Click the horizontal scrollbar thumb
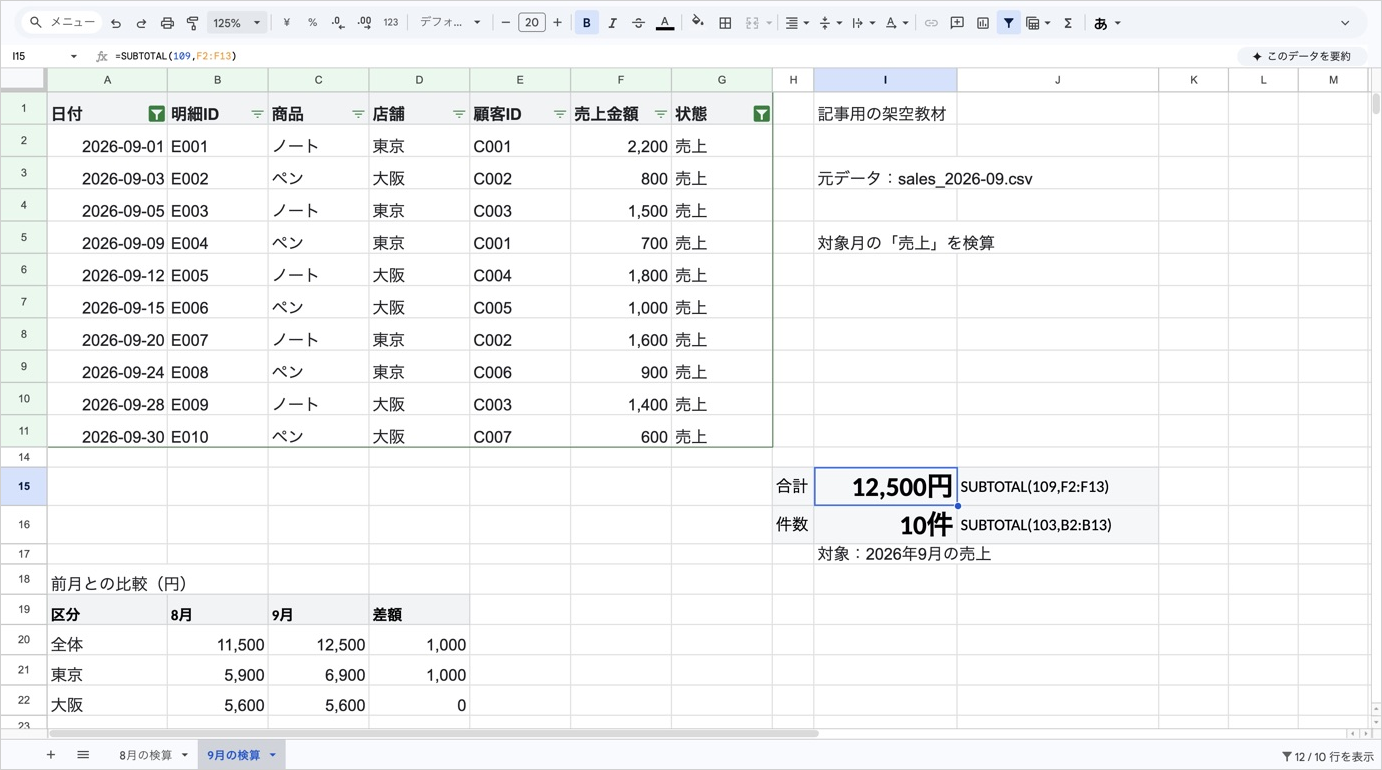The image size is (1382, 770). click(433, 734)
